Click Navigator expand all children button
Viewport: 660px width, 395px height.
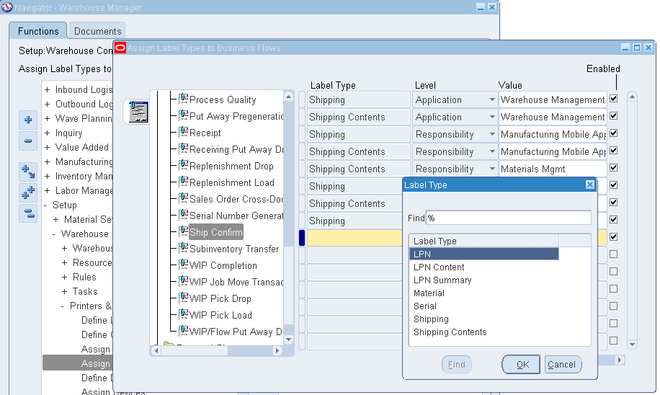pyautogui.click(x=28, y=172)
